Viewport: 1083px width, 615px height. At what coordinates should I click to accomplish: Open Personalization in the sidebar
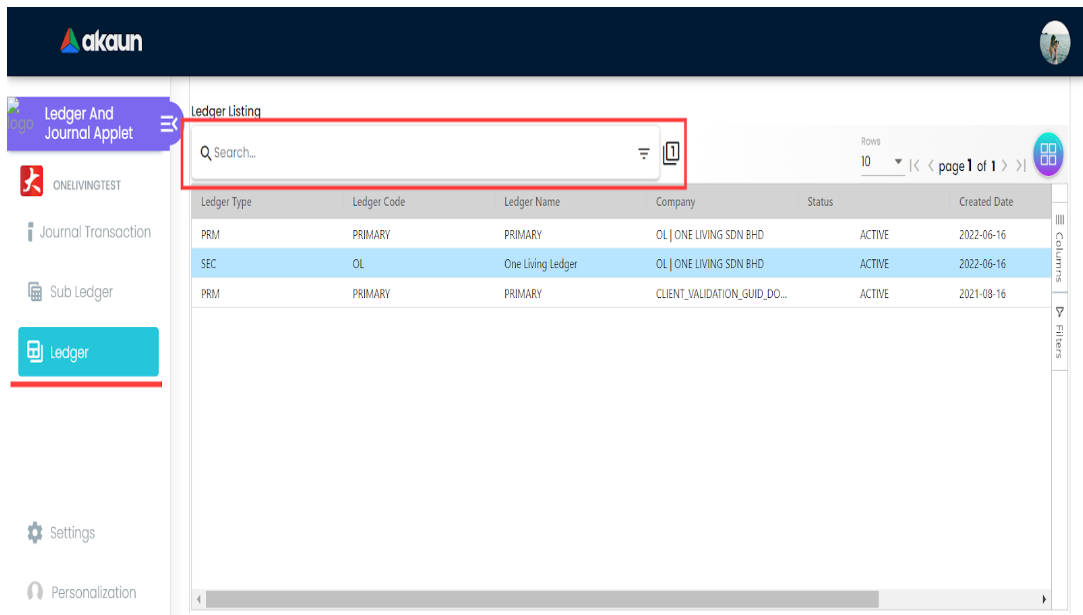(x=92, y=592)
